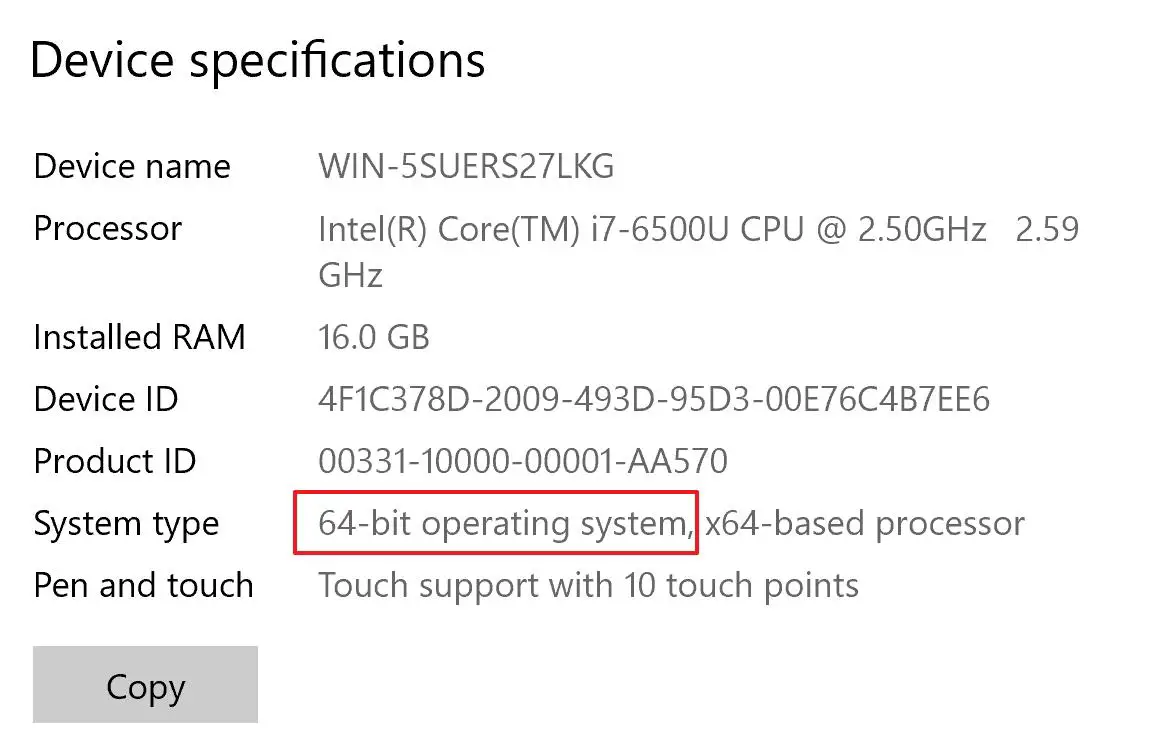The width and height of the screenshot is (1164, 749).
Task: Click the GHz text on second processor line
Action: tap(350, 275)
